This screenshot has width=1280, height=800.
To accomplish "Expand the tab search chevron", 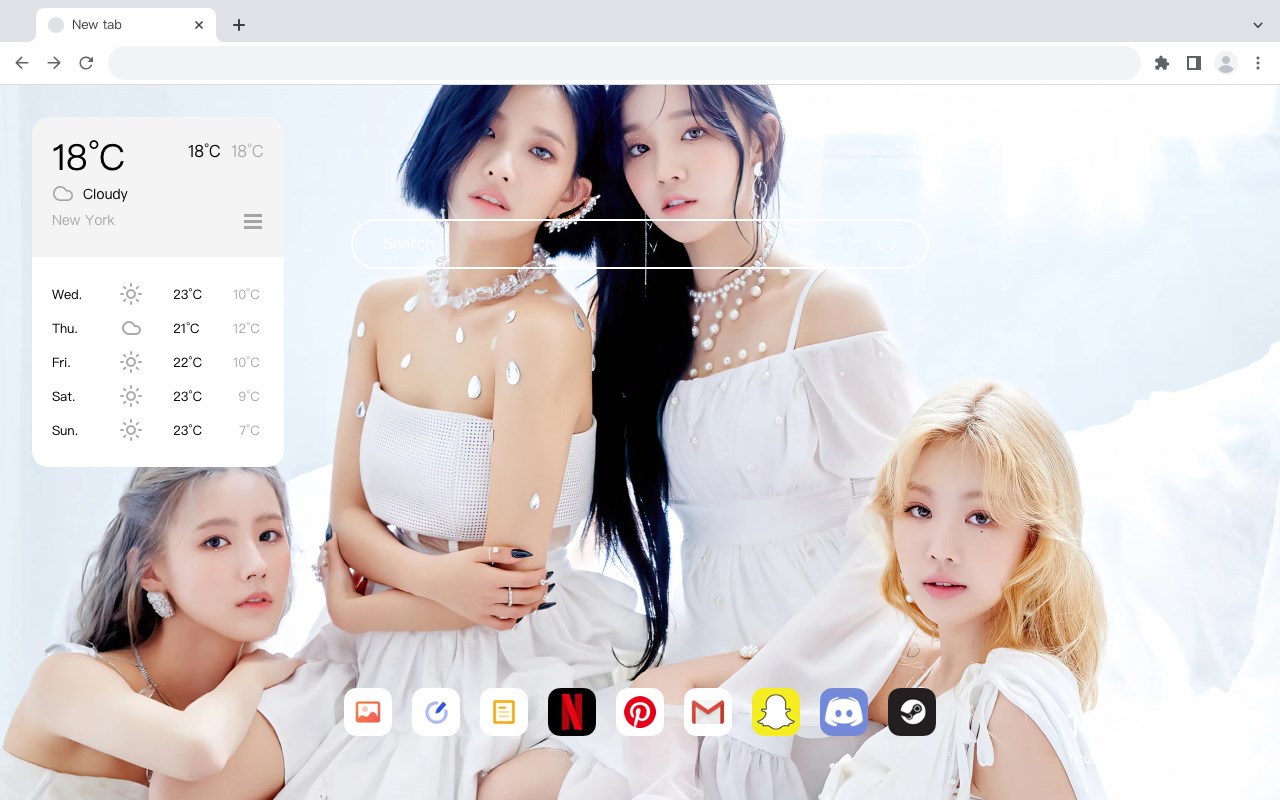I will [x=1258, y=25].
